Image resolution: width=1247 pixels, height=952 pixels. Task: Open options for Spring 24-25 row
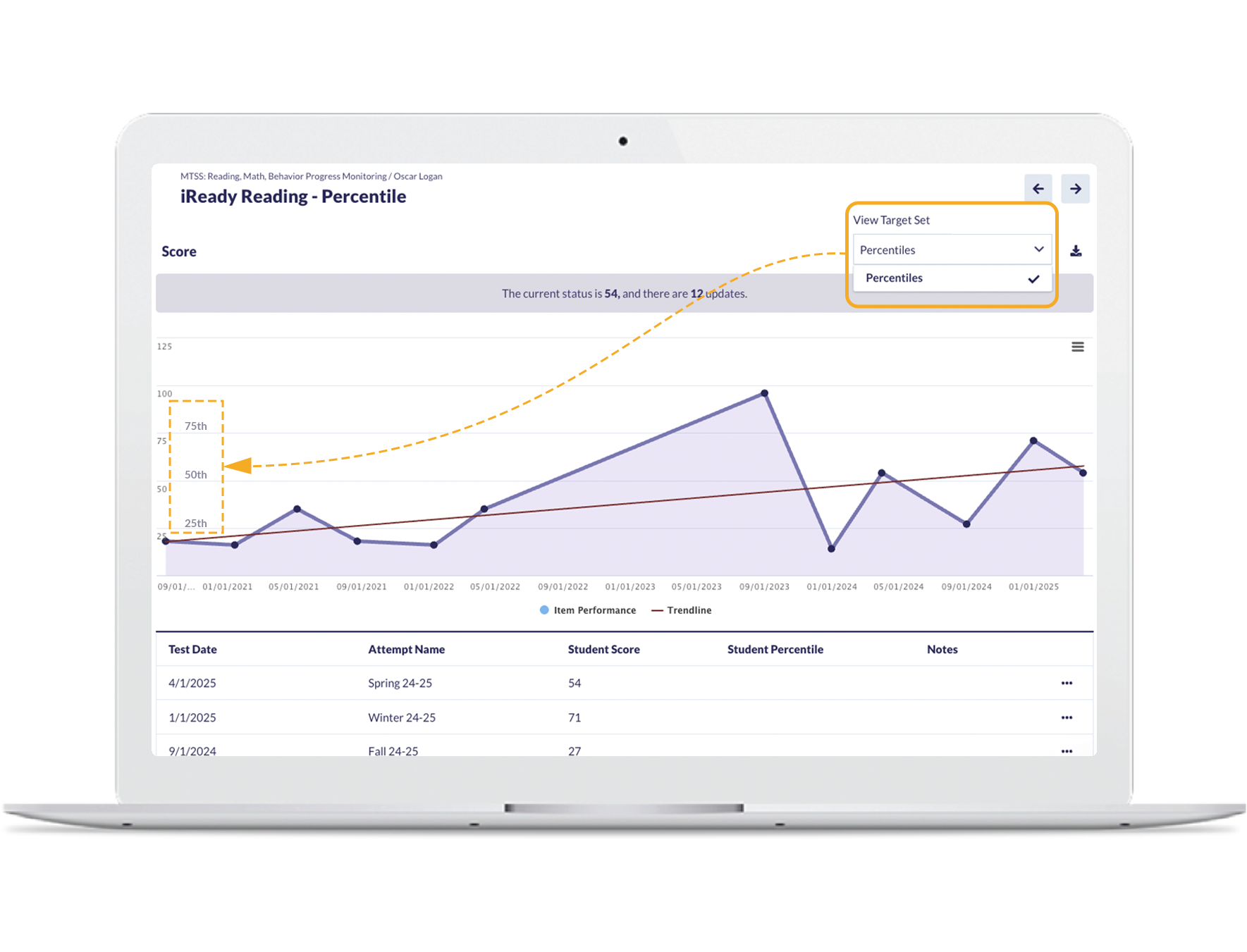pyautogui.click(x=1067, y=683)
